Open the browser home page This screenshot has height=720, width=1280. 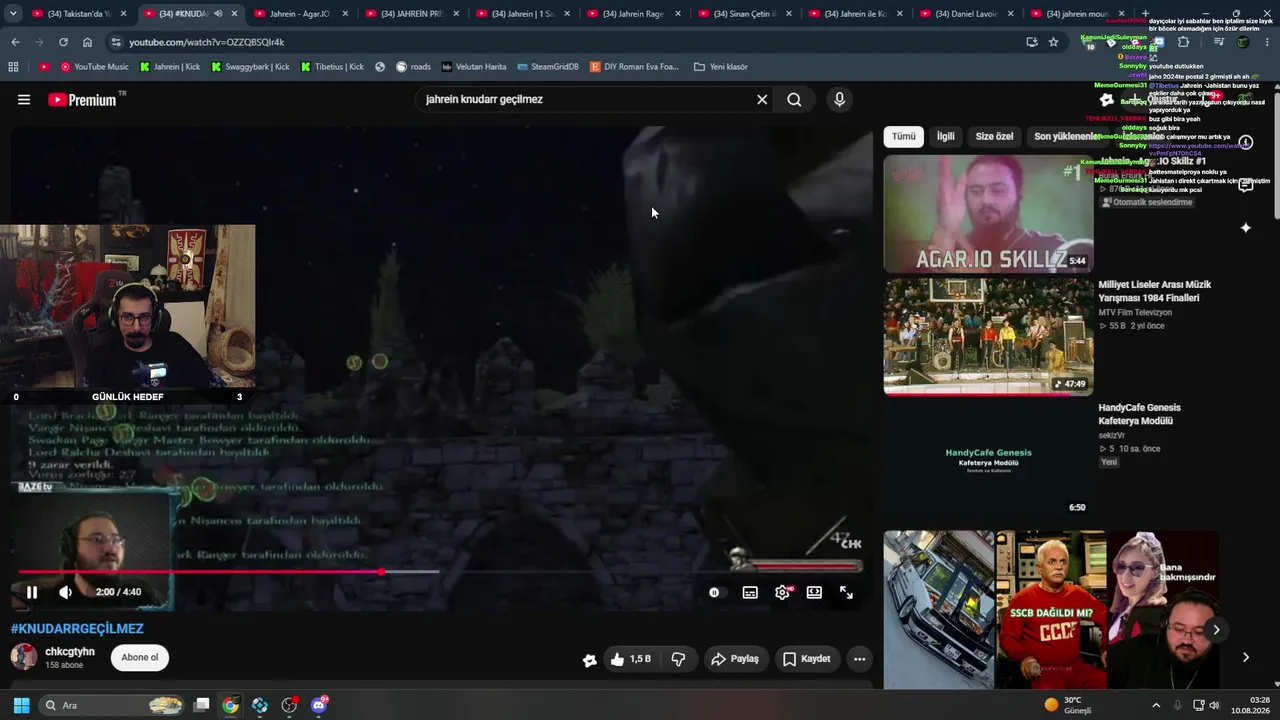pyautogui.click(x=87, y=42)
